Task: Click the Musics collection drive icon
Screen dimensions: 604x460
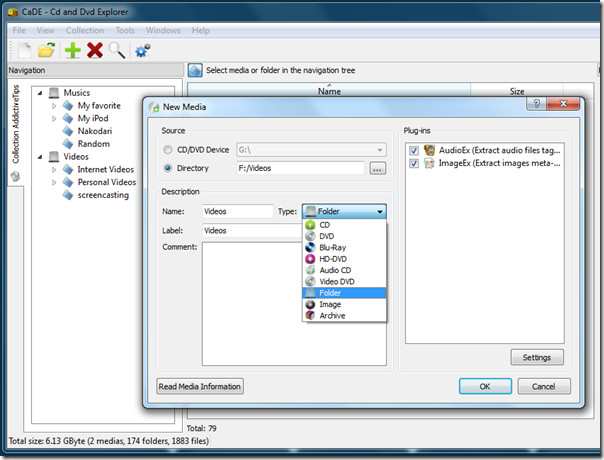Action: [x=54, y=93]
